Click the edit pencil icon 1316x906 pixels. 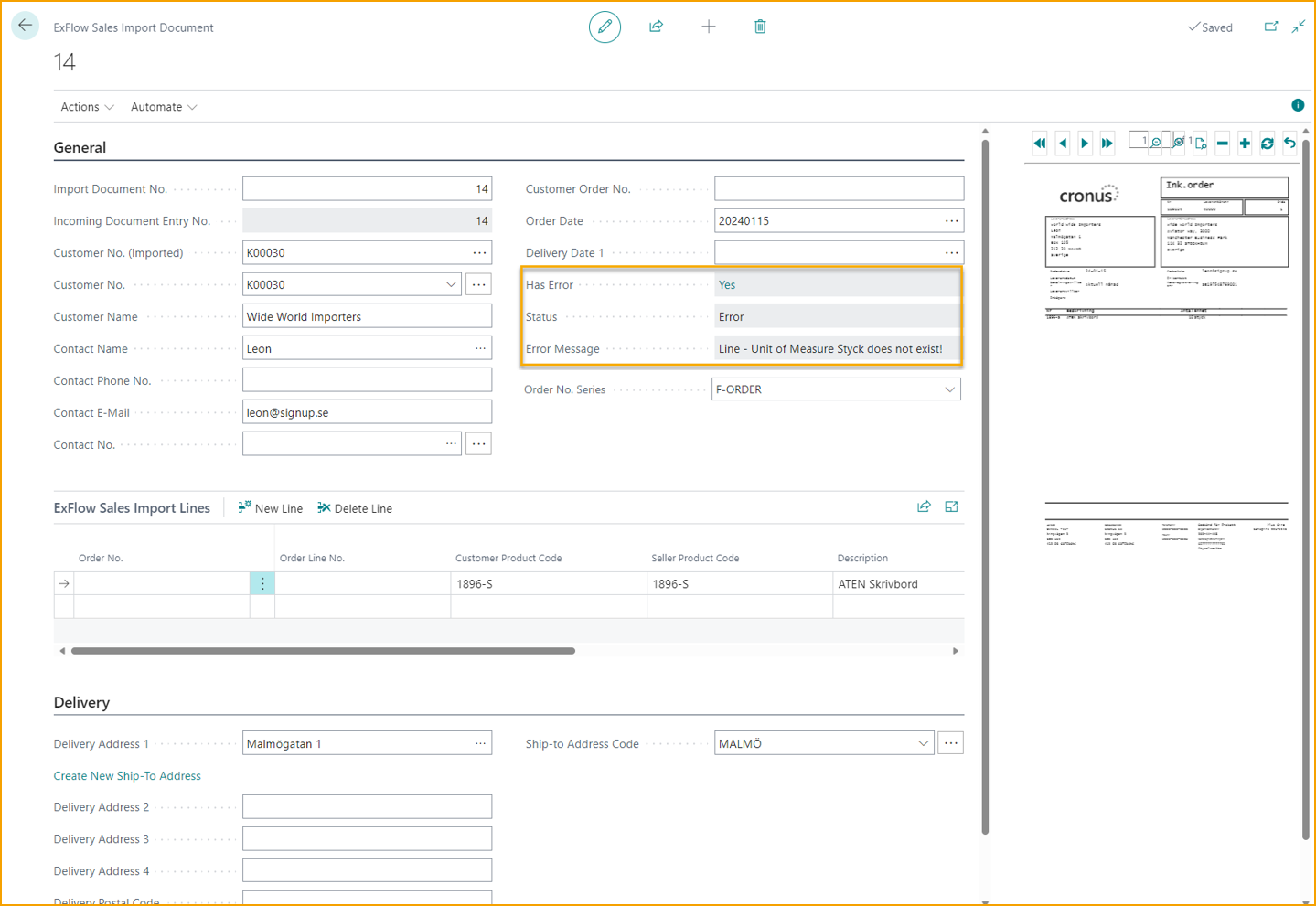click(605, 27)
